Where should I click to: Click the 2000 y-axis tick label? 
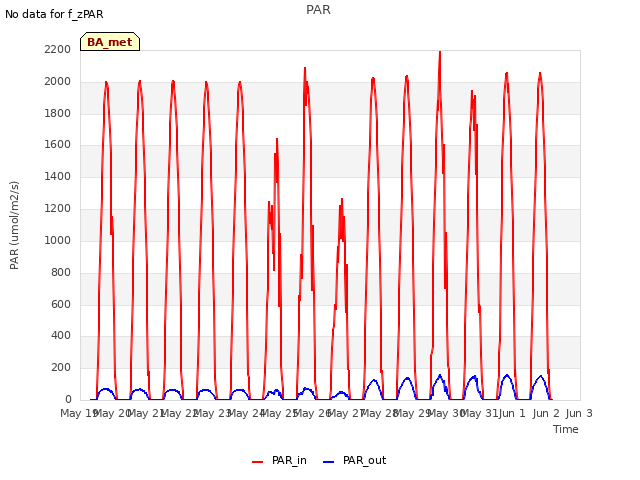click(x=58, y=81)
